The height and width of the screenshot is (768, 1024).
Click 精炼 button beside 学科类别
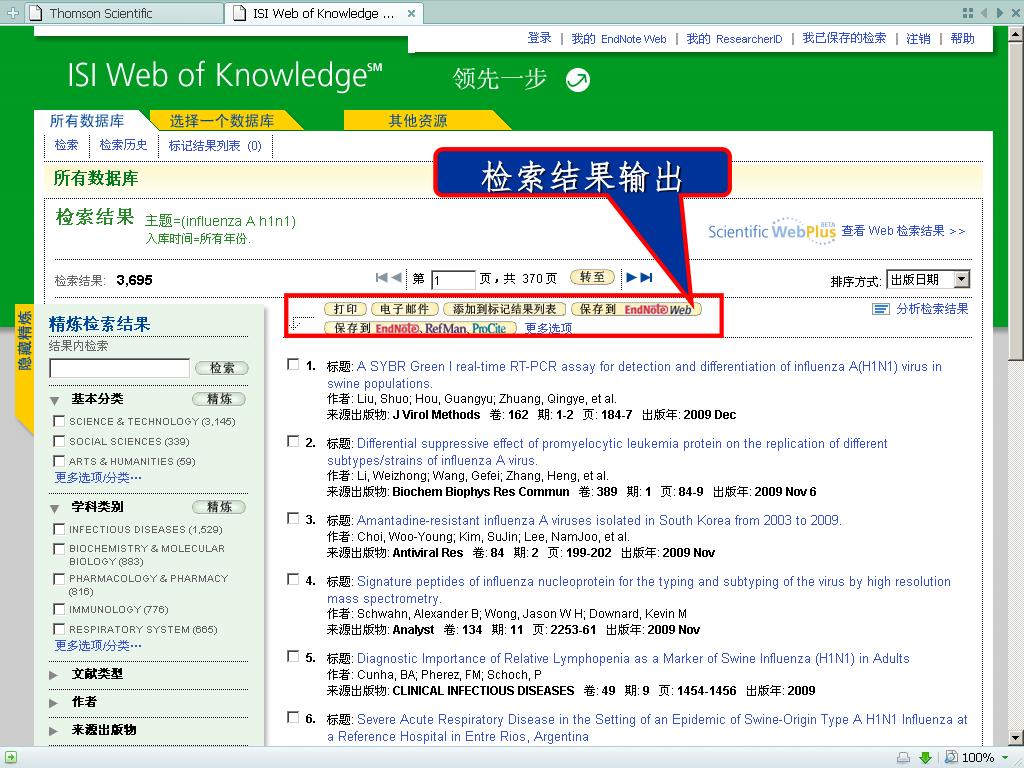click(219, 507)
